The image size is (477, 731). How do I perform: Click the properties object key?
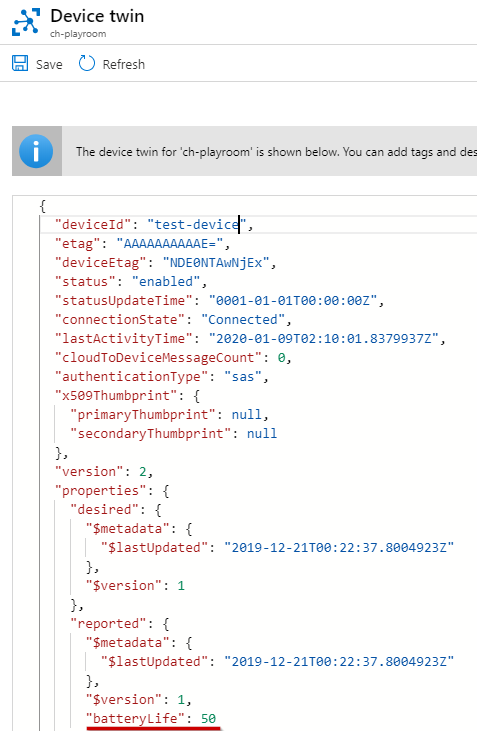(x=101, y=491)
